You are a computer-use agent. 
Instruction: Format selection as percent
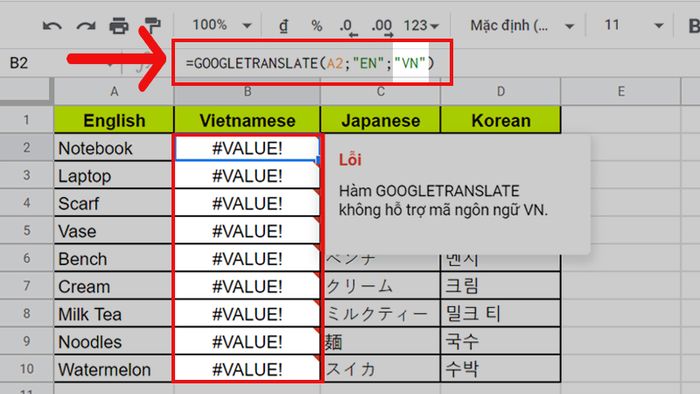(x=317, y=26)
